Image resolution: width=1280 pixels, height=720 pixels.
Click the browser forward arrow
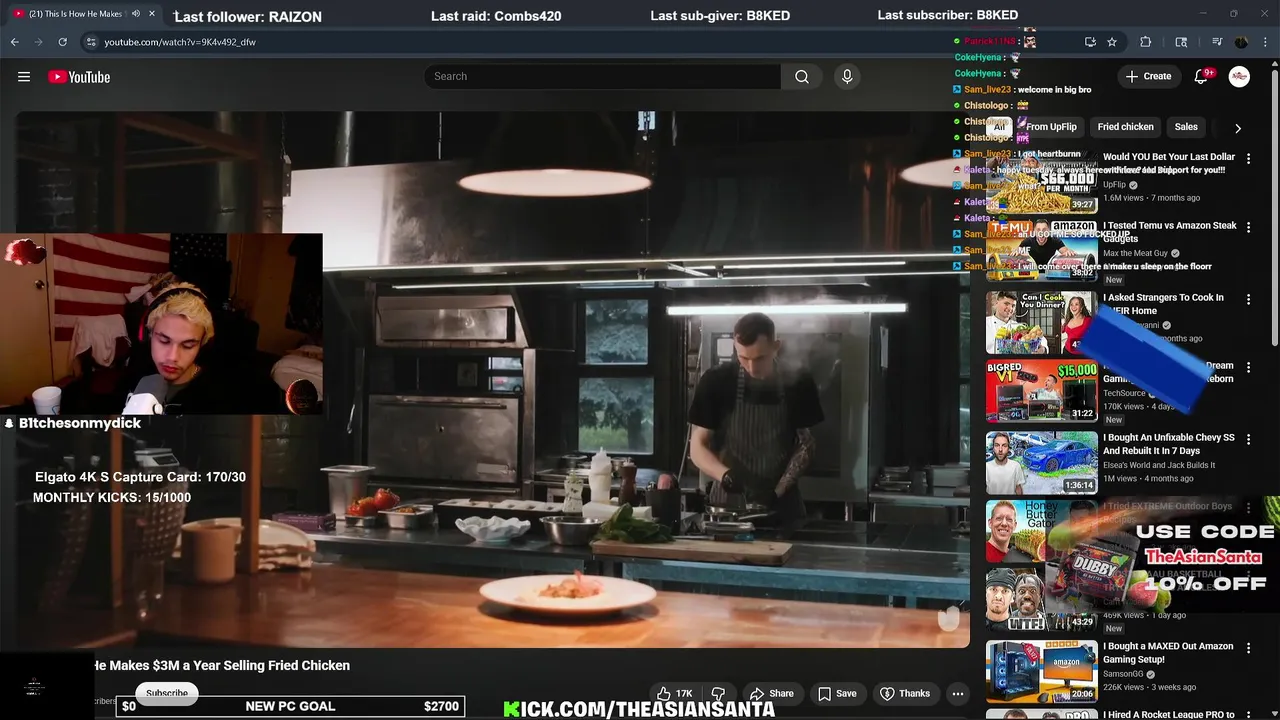[38, 42]
